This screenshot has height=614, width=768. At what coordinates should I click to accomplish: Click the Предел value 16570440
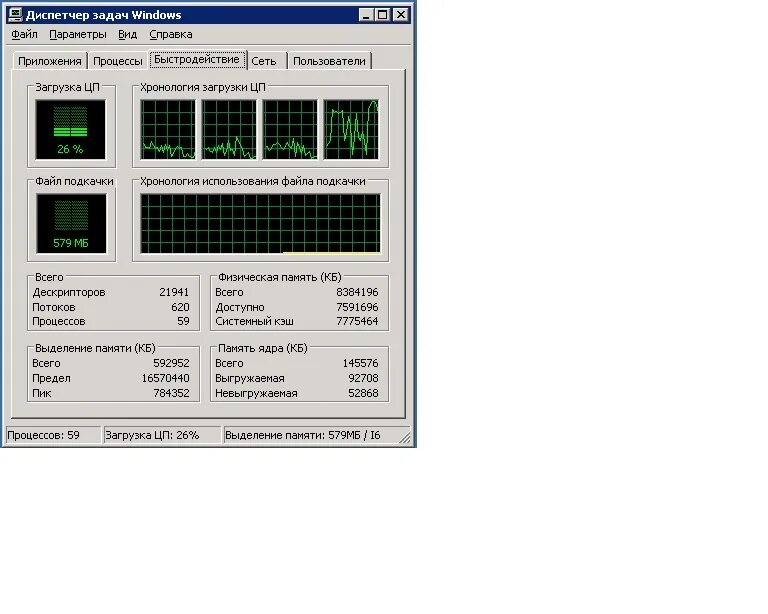coord(166,378)
